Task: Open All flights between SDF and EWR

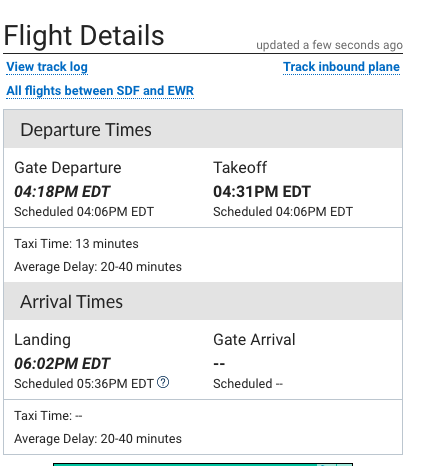Action: click(x=100, y=91)
